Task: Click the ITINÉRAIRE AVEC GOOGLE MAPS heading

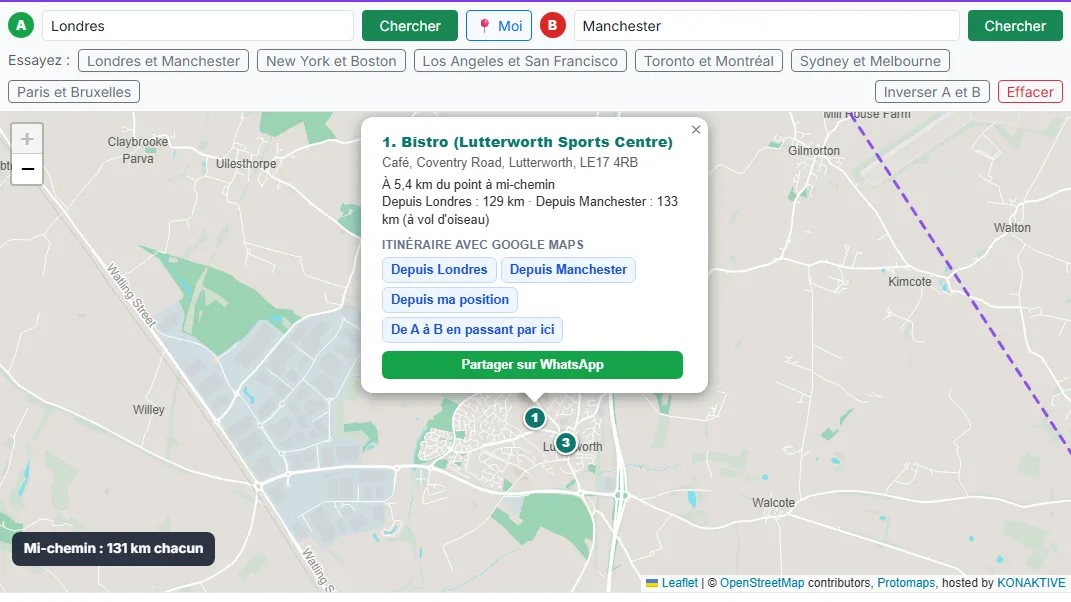Action: (482, 245)
